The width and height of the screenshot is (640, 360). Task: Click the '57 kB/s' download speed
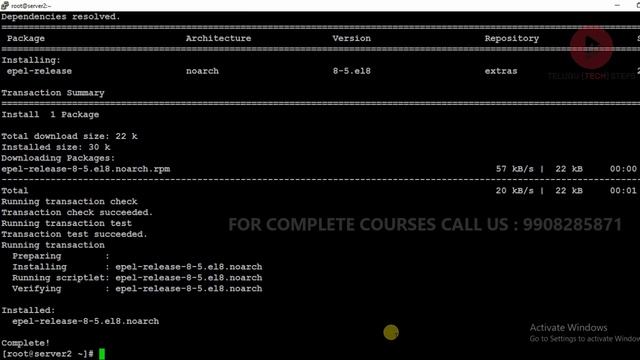tap(514, 169)
